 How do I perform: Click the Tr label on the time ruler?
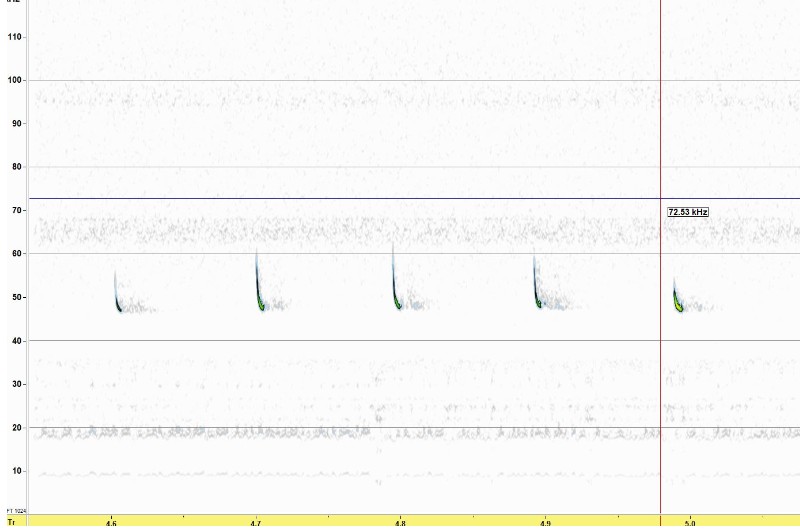(x=11, y=522)
